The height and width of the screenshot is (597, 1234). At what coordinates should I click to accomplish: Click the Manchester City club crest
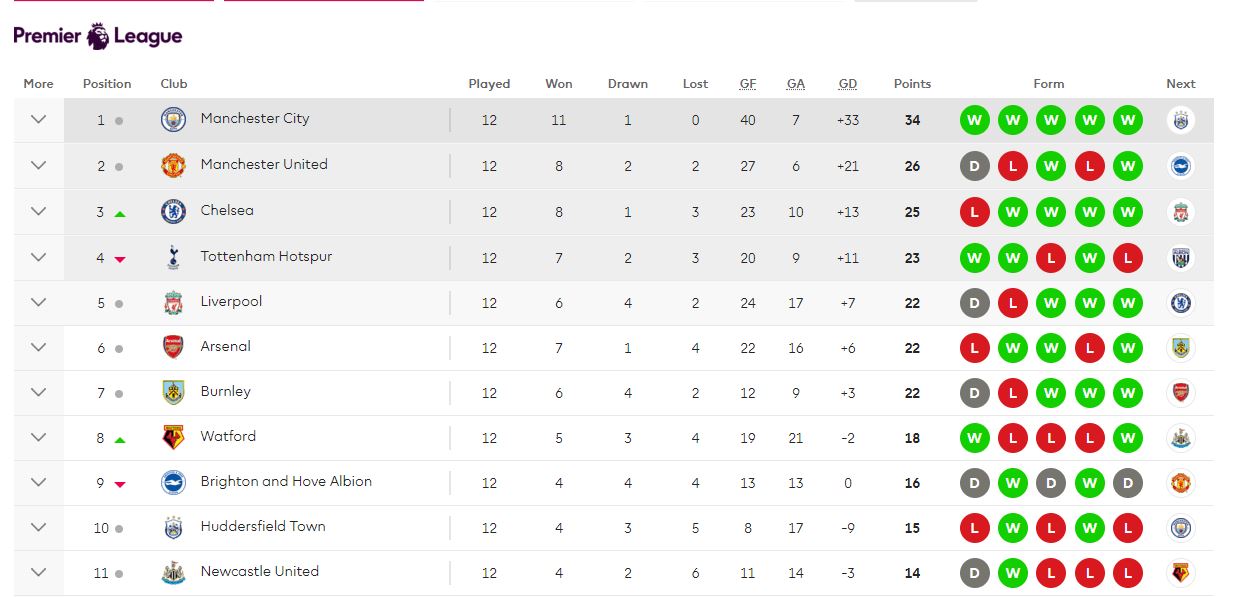[173, 120]
